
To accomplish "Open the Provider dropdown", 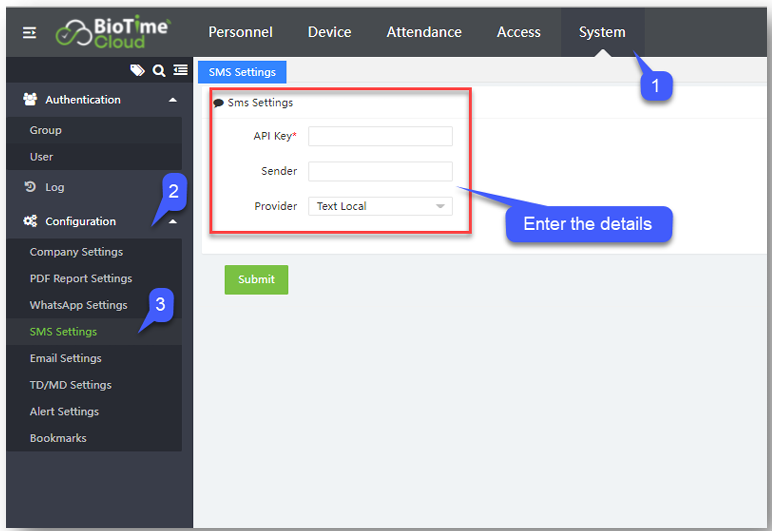I will pos(380,206).
